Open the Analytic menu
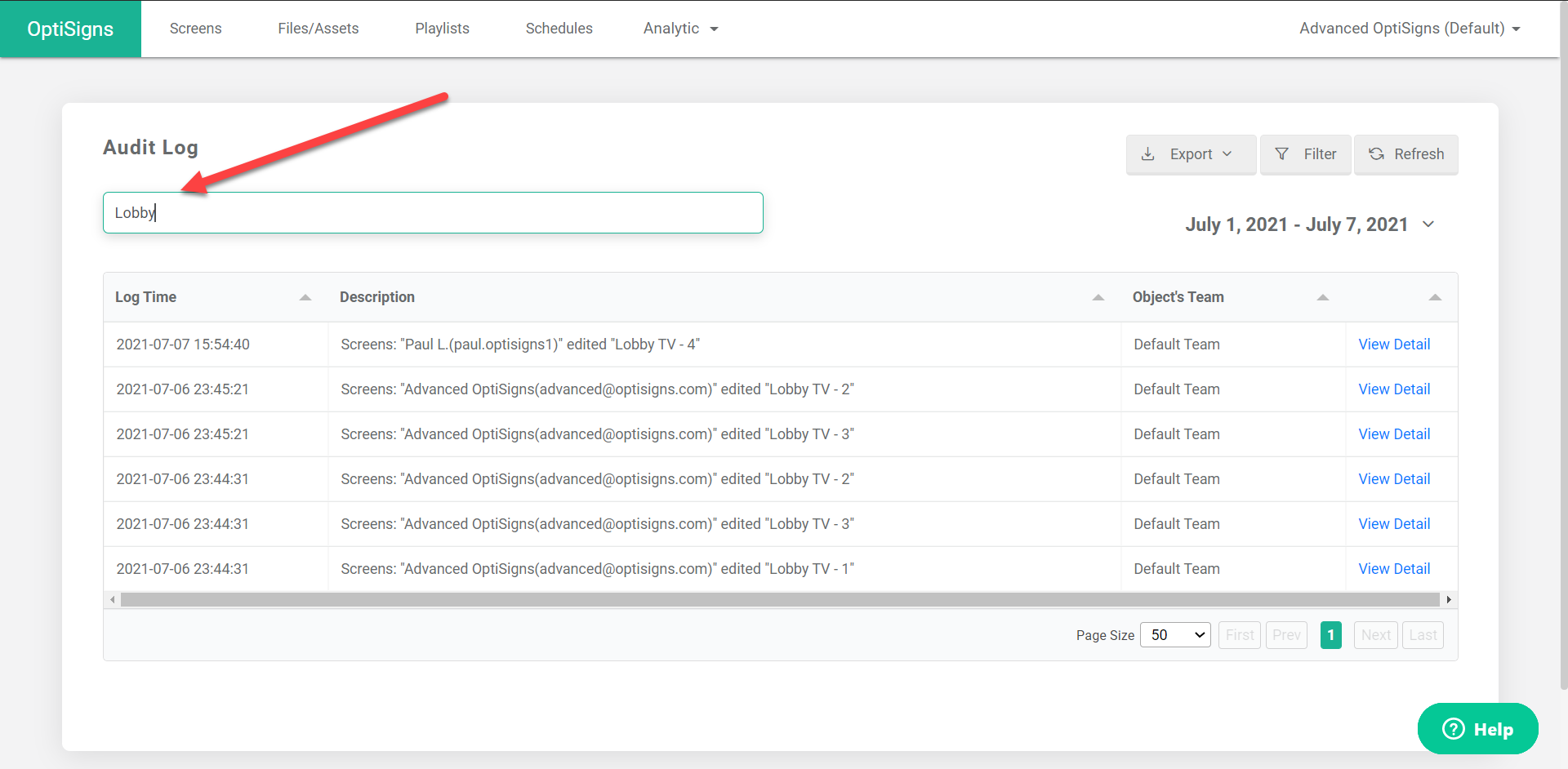 [x=680, y=29]
